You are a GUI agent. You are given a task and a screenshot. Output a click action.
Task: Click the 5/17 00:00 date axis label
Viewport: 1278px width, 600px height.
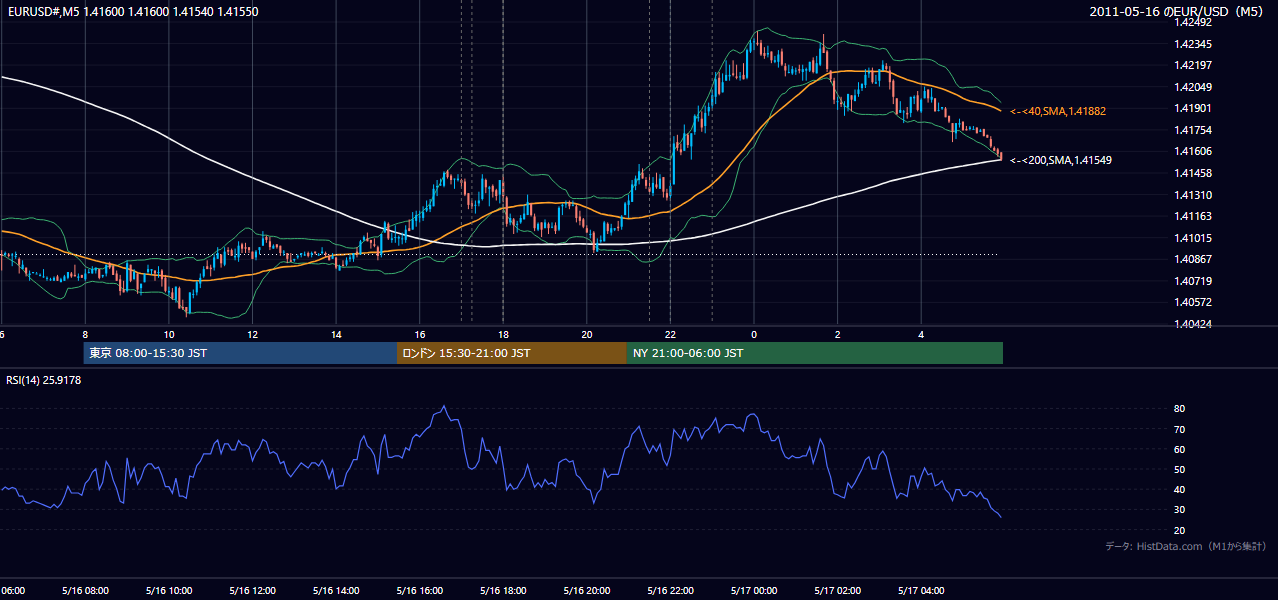(x=754, y=591)
